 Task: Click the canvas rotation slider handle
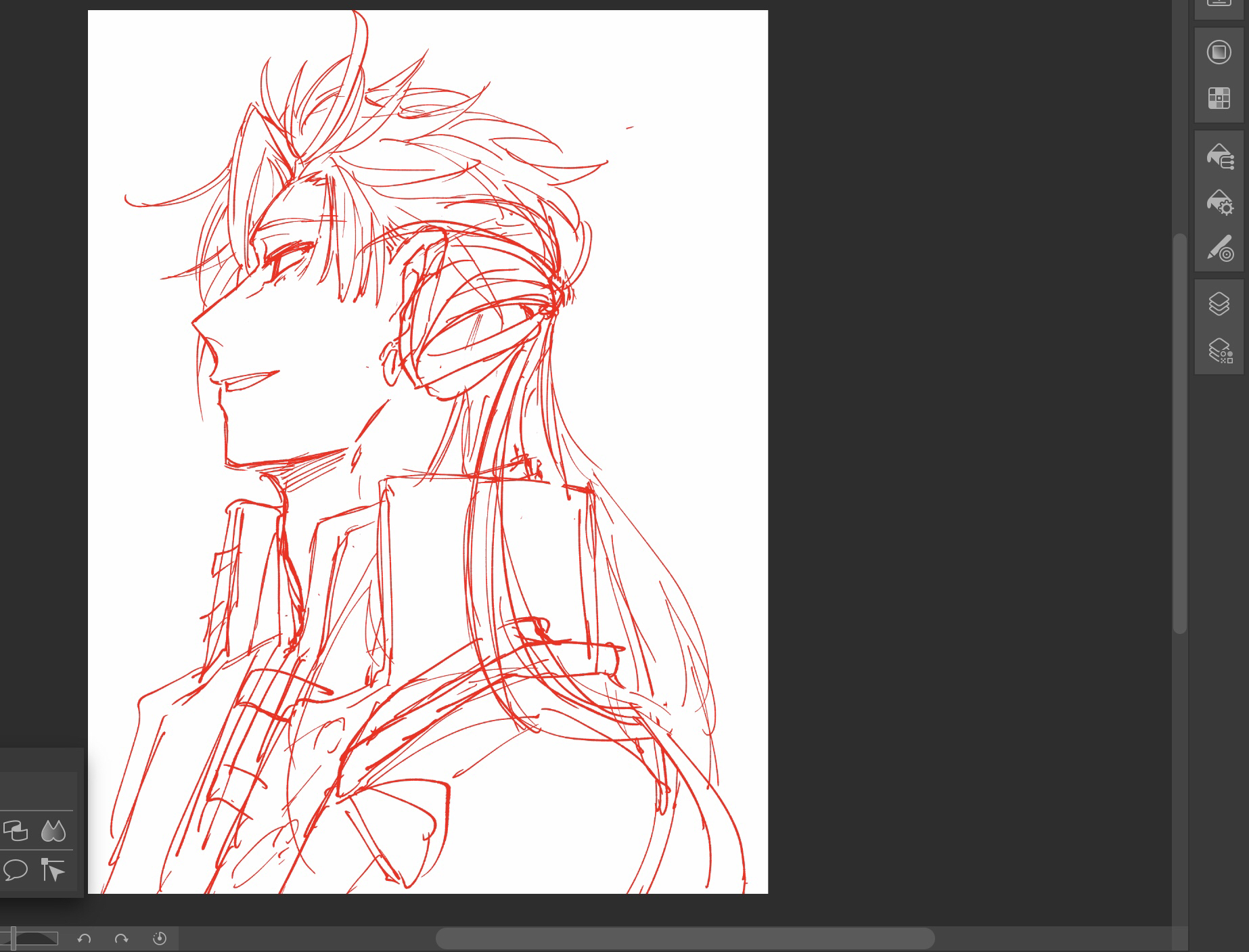point(13,938)
